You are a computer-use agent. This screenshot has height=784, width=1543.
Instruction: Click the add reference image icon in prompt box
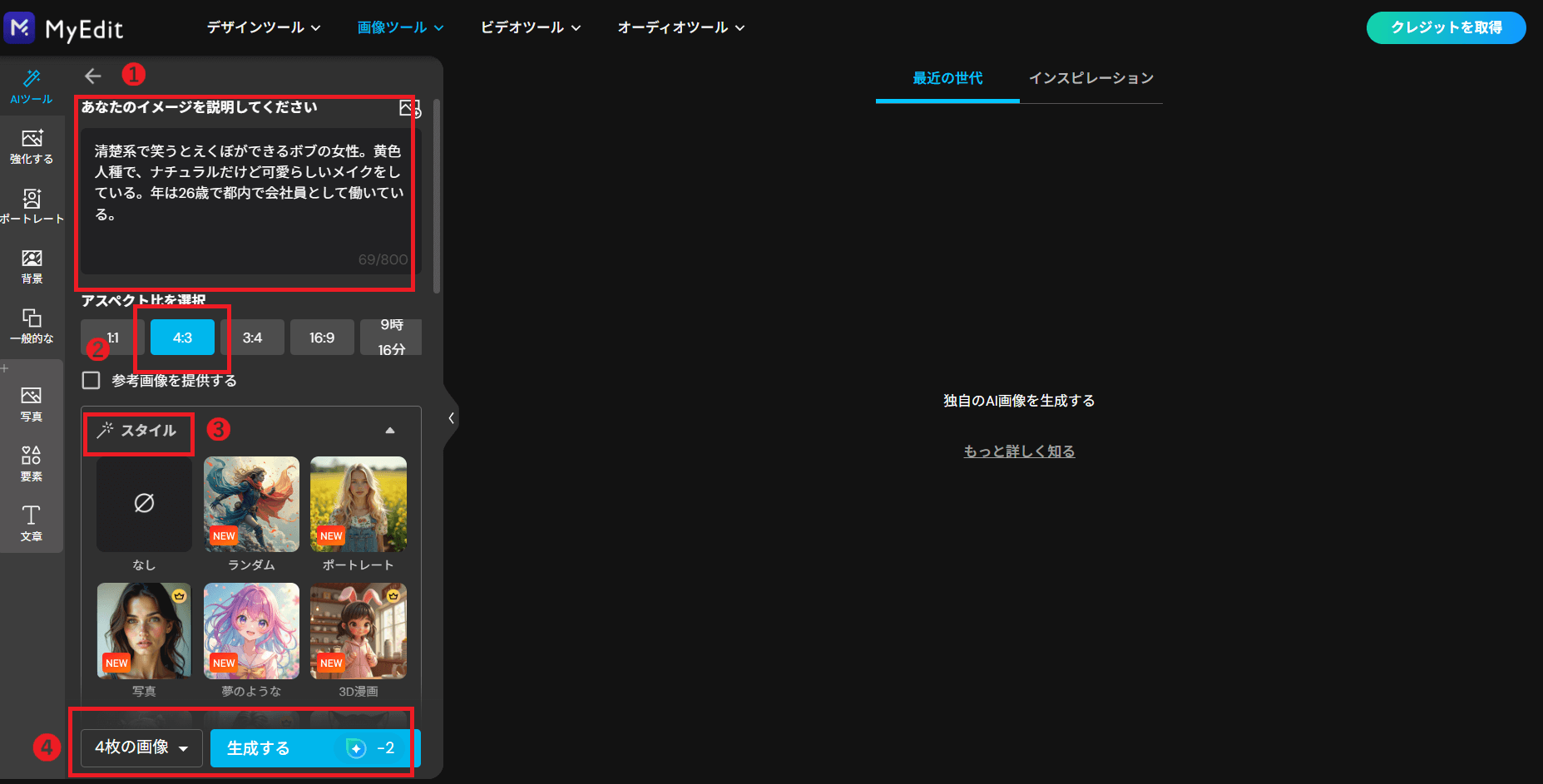tap(407, 108)
